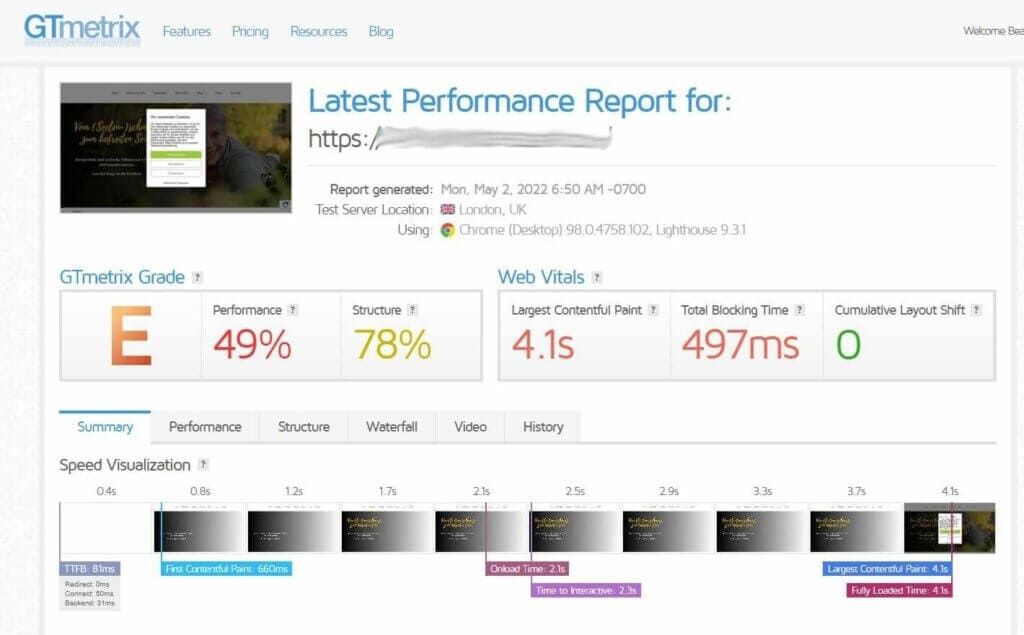Click the Welcome text in the header

click(993, 31)
